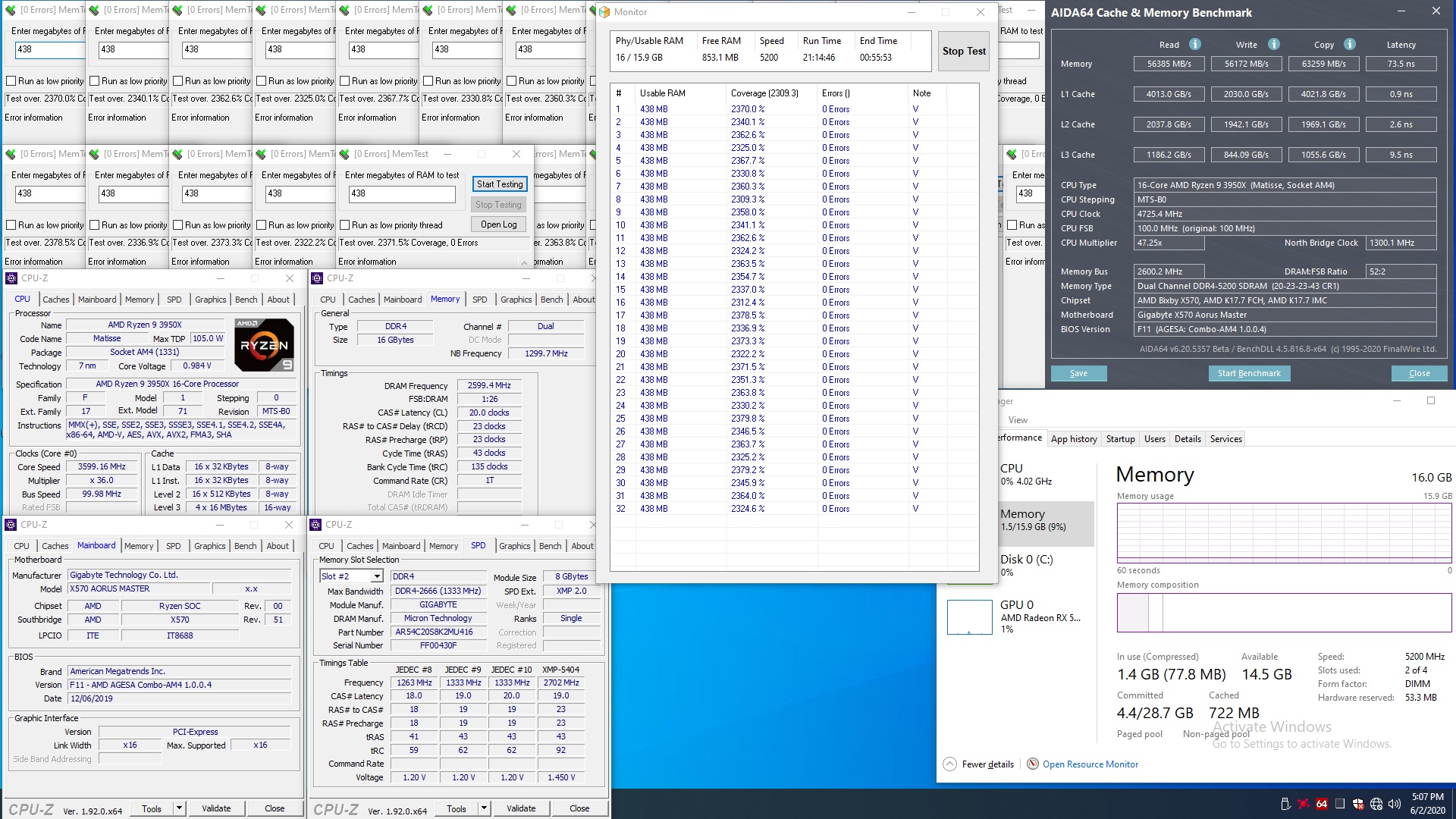Click the safely remove hardware USB tray icon
Image resolution: width=1456 pixels, height=819 pixels.
pyautogui.click(x=1285, y=804)
